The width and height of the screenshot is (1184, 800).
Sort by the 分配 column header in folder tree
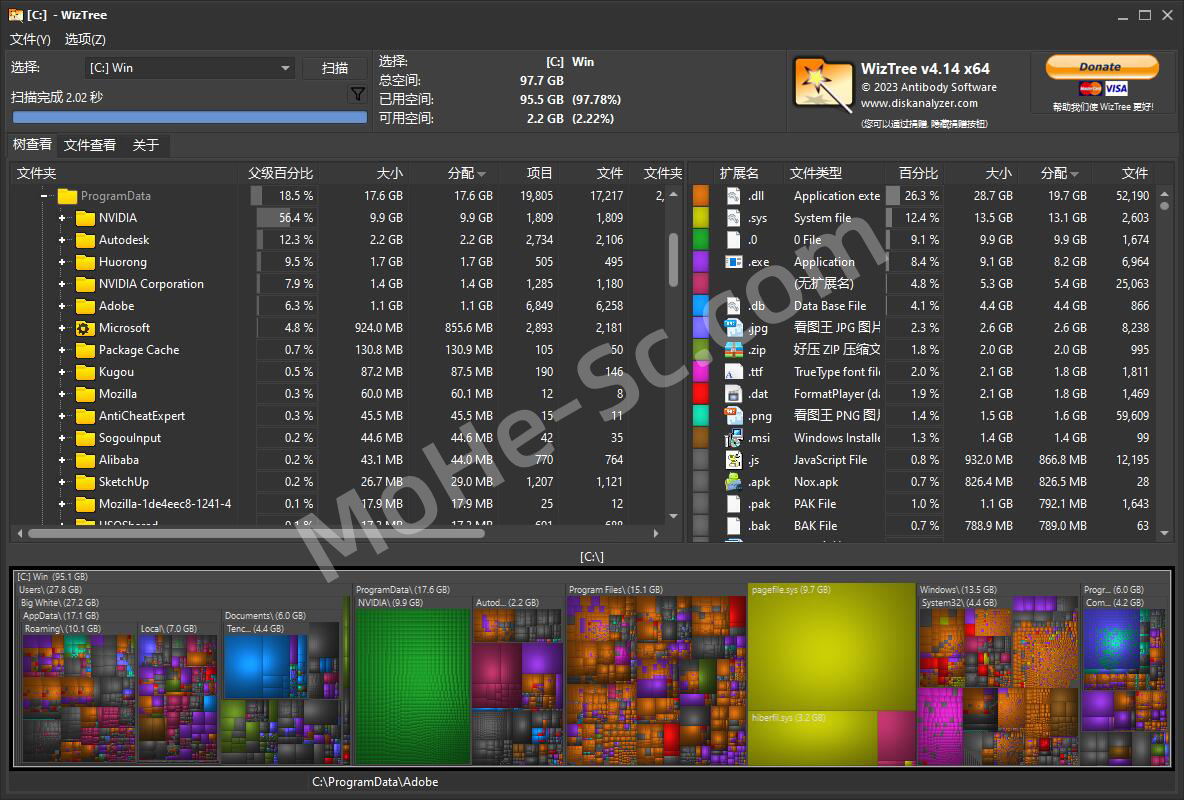point(465,174)
